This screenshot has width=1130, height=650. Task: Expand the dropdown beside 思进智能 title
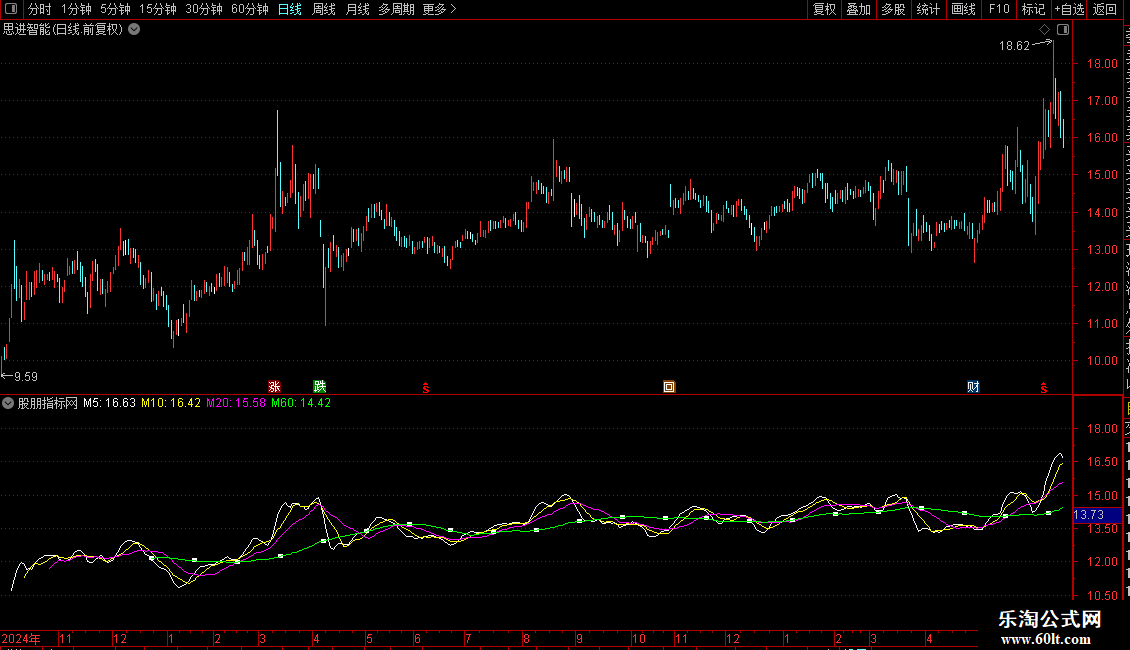pyautogui.click(x=134, y=30)
